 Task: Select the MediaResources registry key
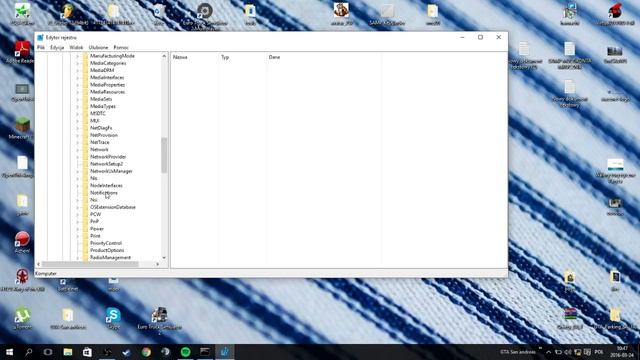[x=107, y=92]
